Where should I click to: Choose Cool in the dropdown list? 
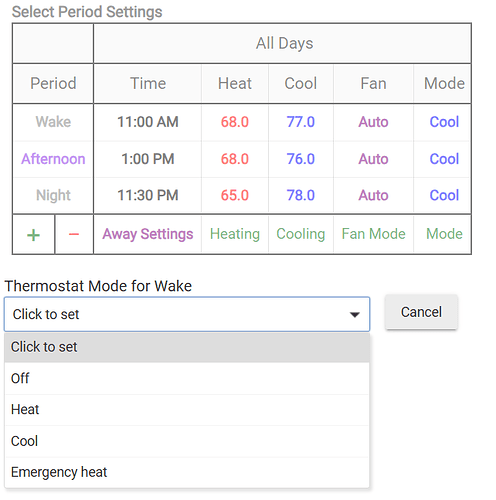187,441
